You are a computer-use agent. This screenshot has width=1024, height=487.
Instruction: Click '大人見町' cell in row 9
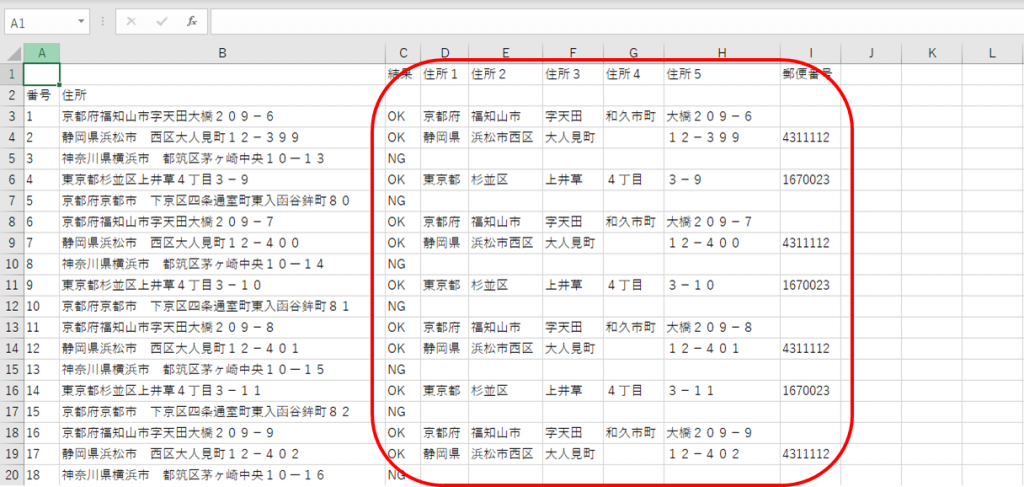(x=573, y=243)
